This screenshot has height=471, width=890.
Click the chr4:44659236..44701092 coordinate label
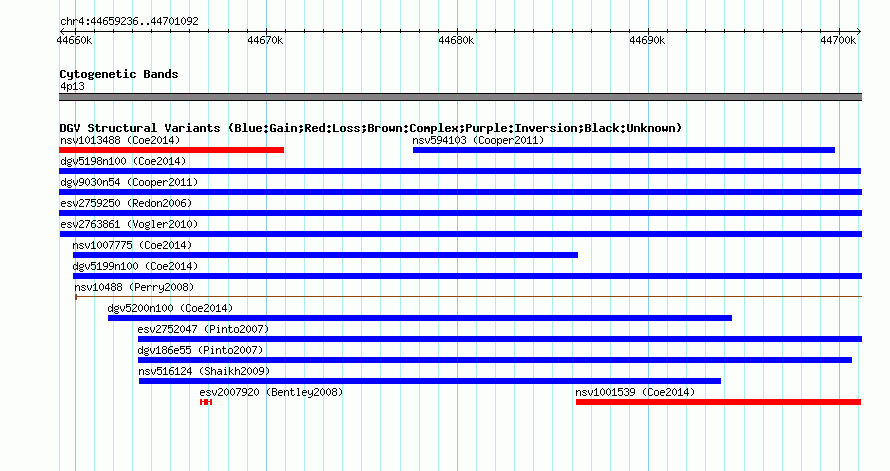[129, 22]
